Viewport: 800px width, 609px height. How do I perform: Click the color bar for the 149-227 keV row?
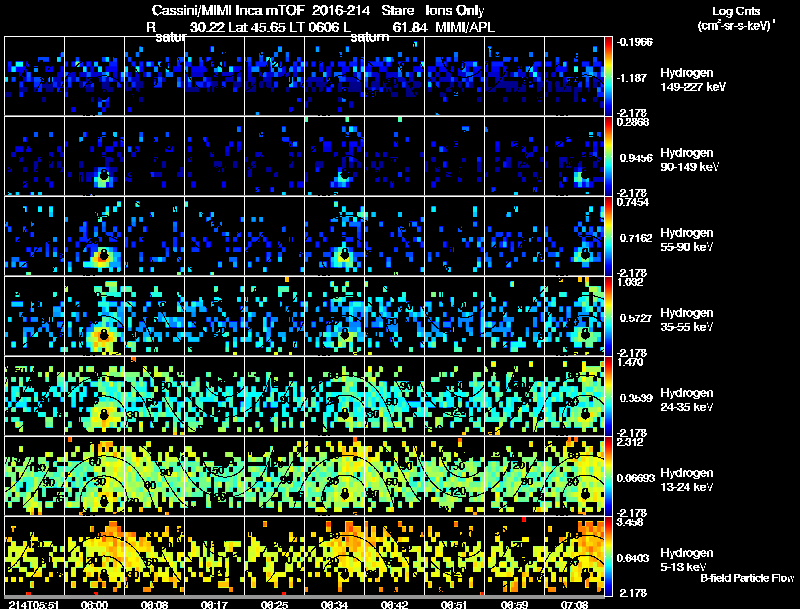[608, 76]
